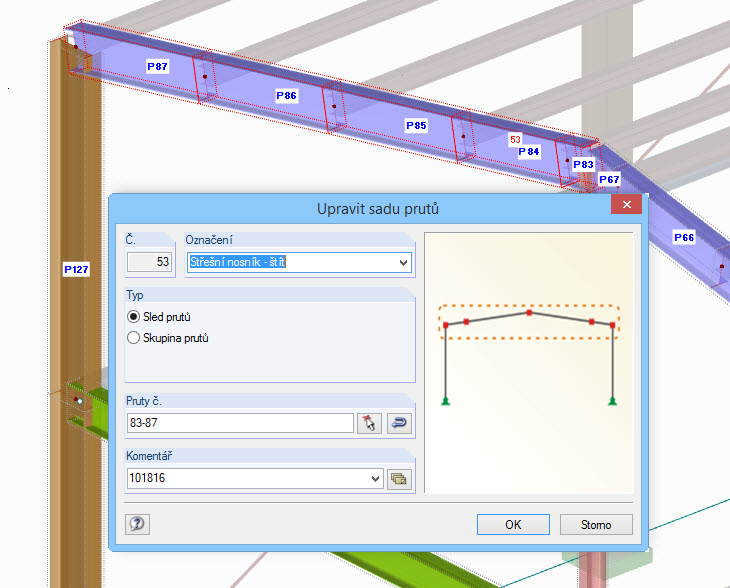
Task: Expand the Komentář dropdown arrow
Action: (375, 479)
